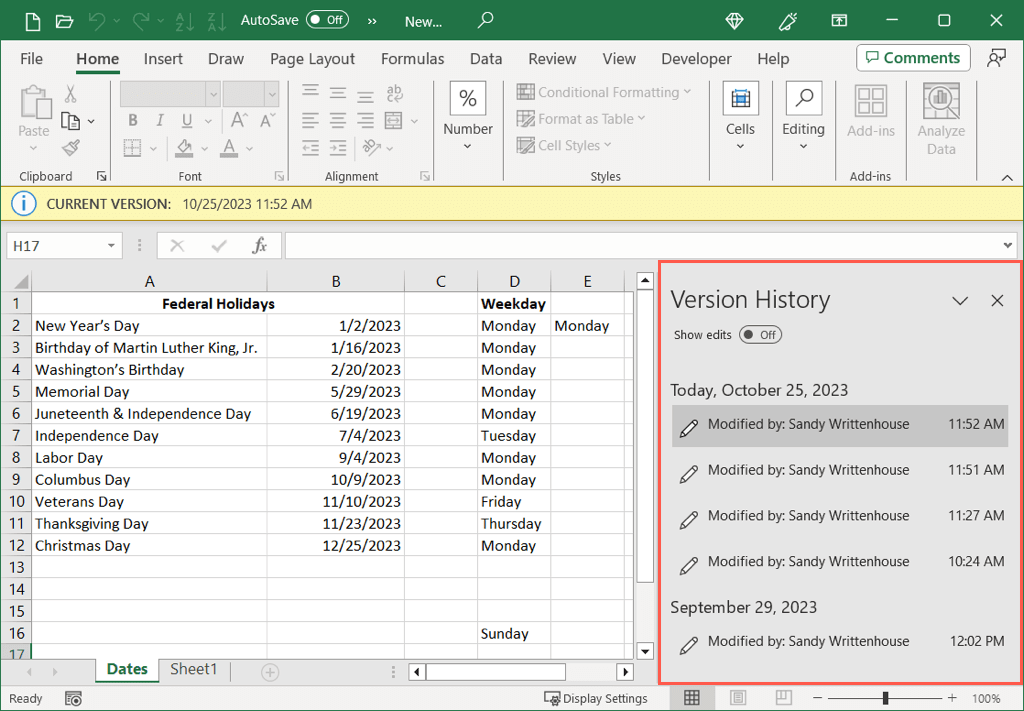Collapse the ribbon with the chevron arrow
This screenshot has width=1024, height=711.
pos(1006,177)
